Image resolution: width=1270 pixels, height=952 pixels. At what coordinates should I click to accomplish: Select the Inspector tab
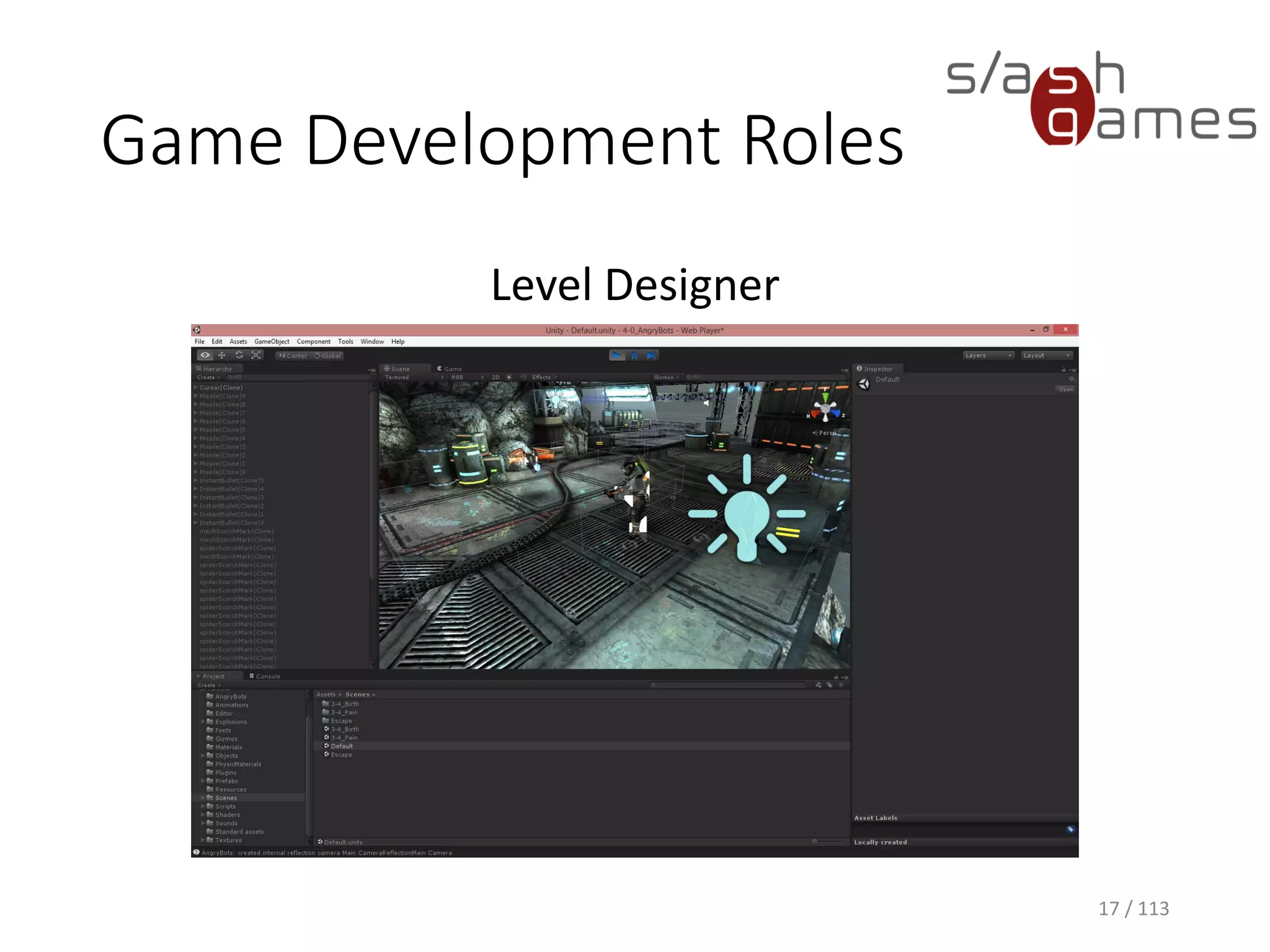click(x=877, y=369)
